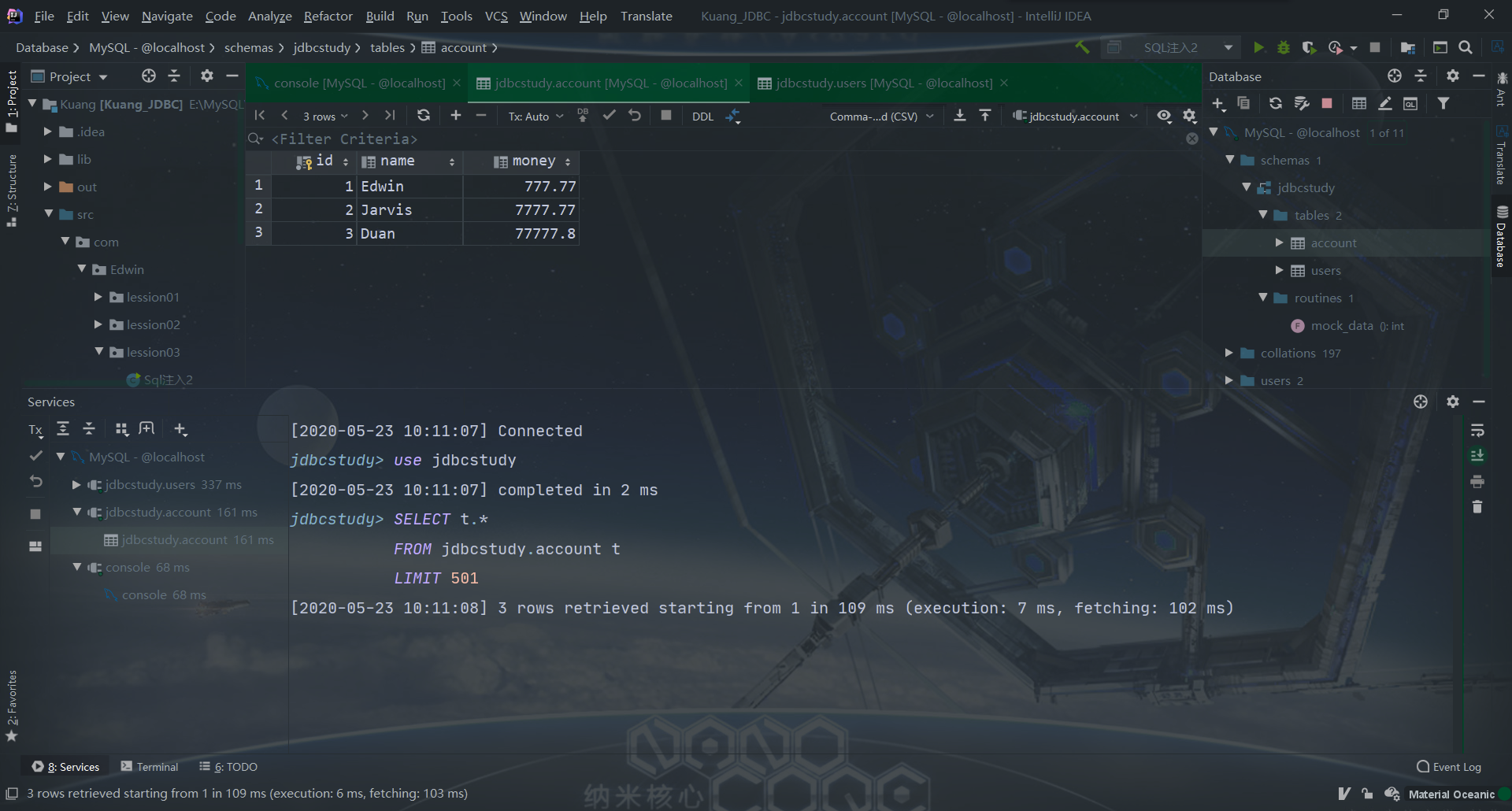
Task: Click the Material Oceanic theme indicator
Action: coord(1451,794)
